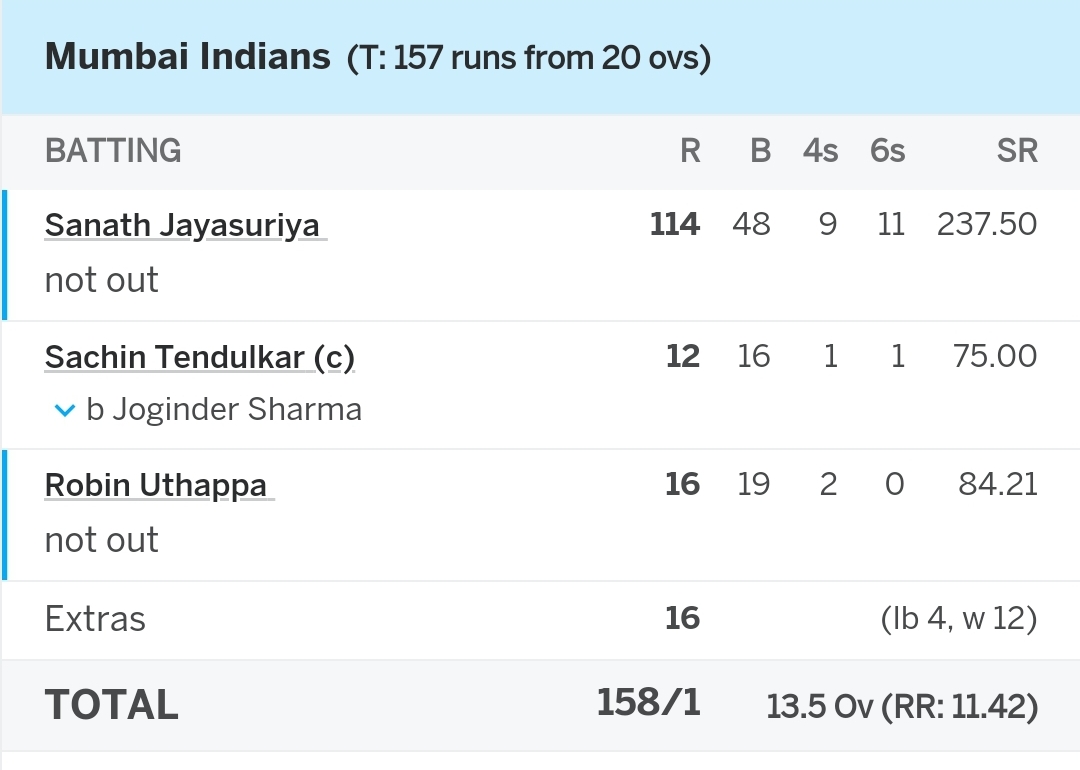The width and height of the screenshot is (1080, 770).
Task: Click the BATTING column header
Action: pos(113,150)
